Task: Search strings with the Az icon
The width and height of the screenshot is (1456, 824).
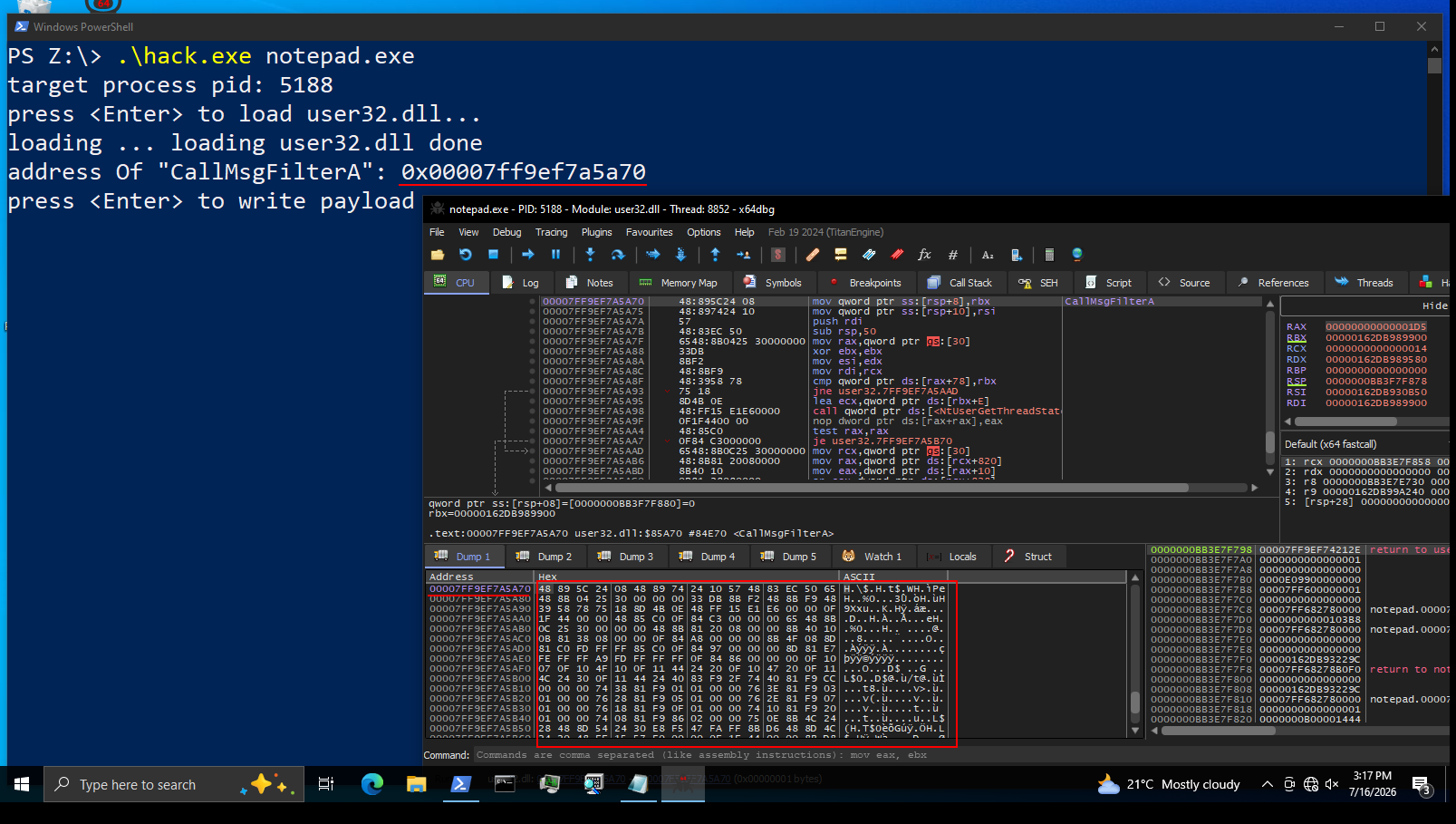Action: 988,255
